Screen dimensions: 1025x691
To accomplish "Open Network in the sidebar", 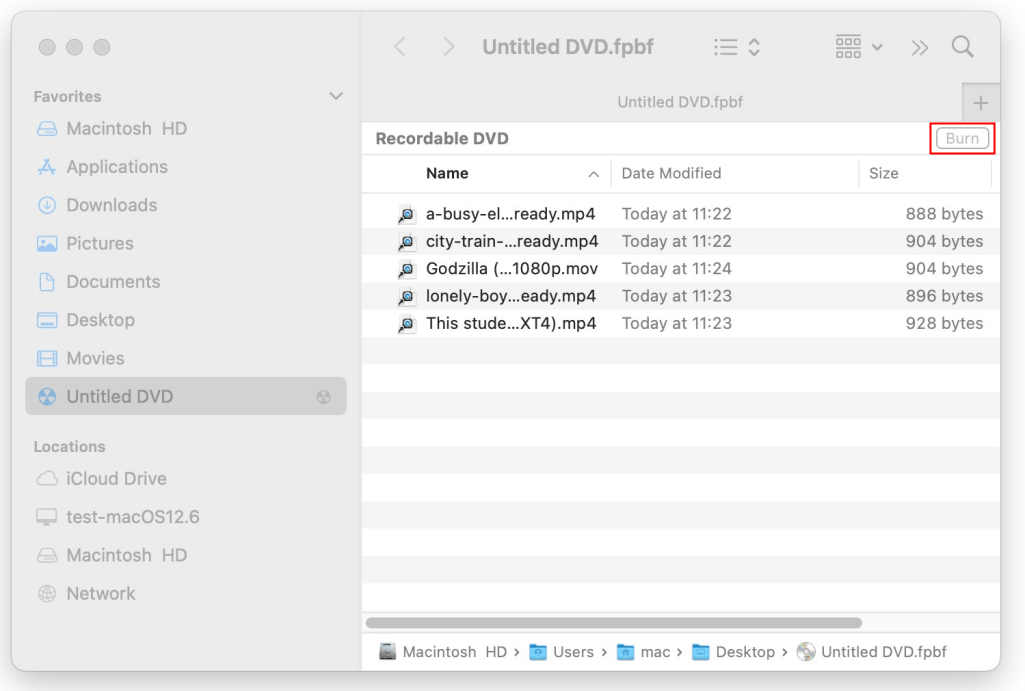I will pyautogui.click(x=100, y=593).
